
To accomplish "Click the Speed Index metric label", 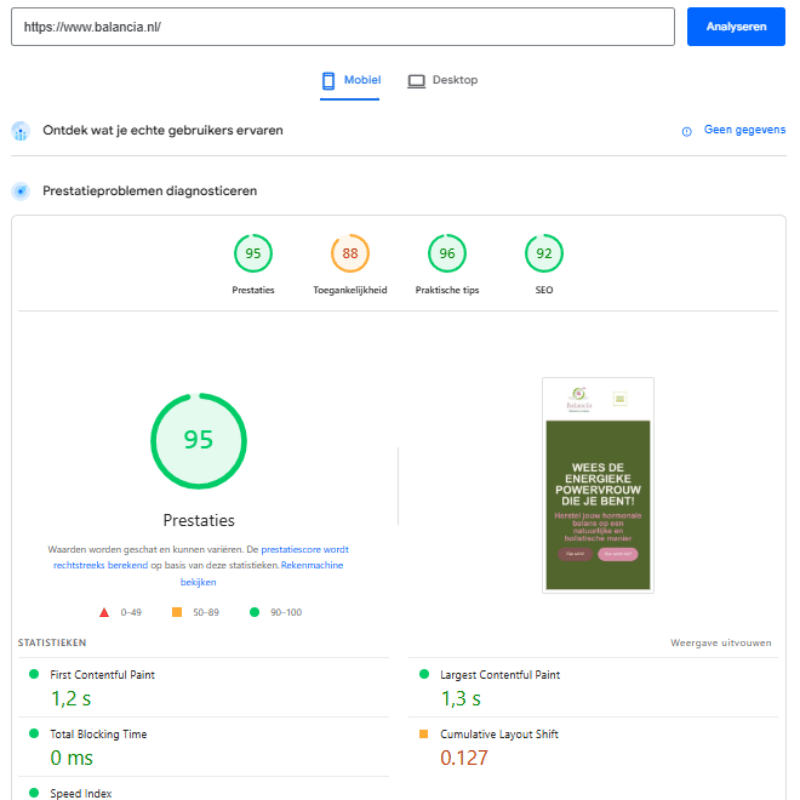I will 81,793.
